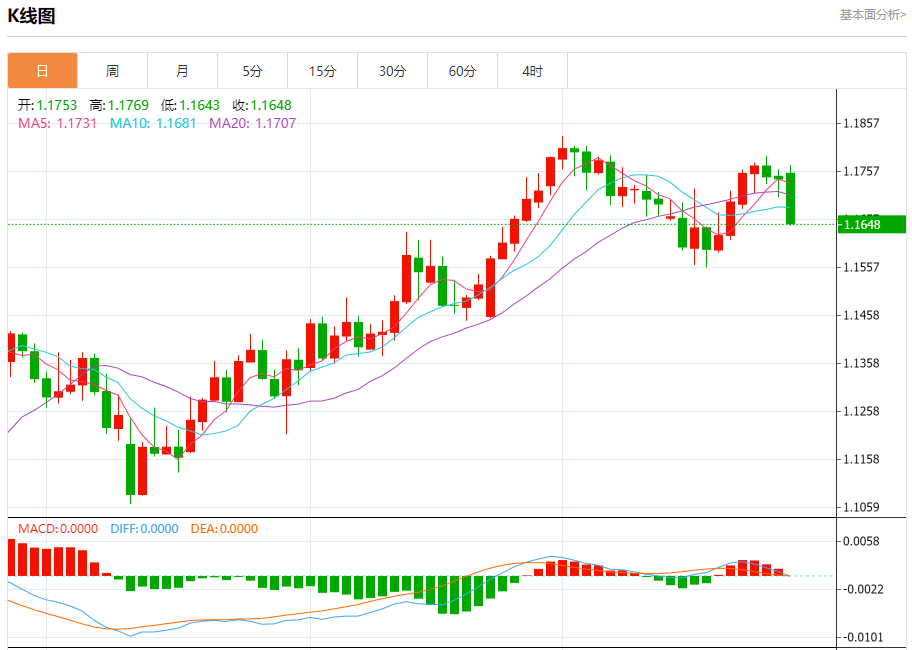Click the MACD value label
912x650 pixels.
coord(58,528)
